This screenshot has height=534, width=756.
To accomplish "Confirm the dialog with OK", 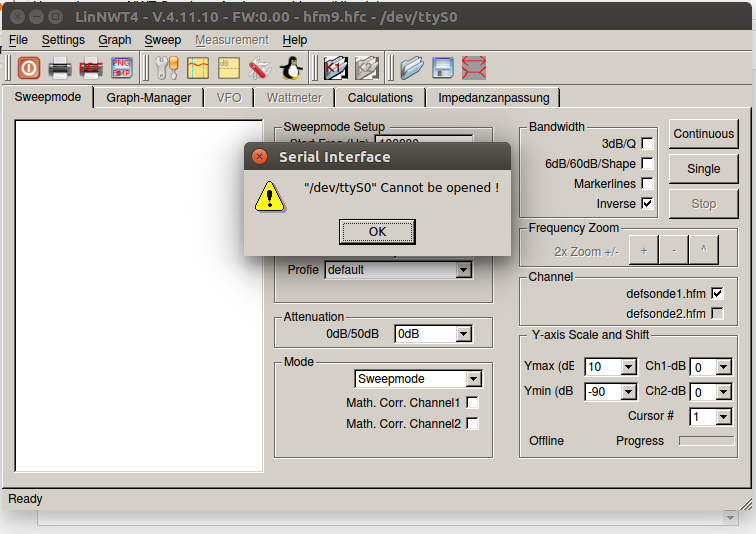I will click(377, 232).
